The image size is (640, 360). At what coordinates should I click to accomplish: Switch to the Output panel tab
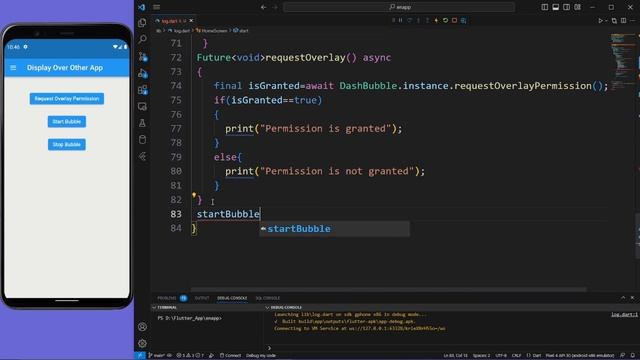click(202, 298)
